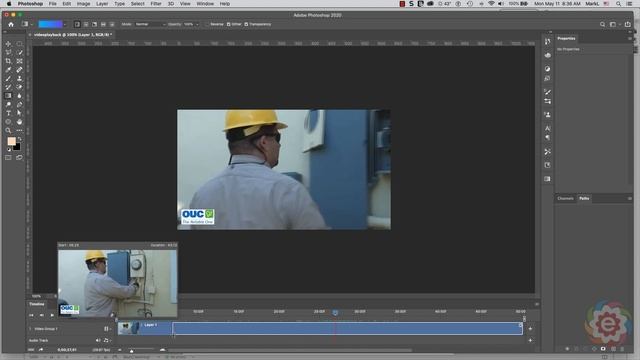Select the Ellipse shape tool
The width and height of the screenshot is (640, 360).
[x=8, y=122]
